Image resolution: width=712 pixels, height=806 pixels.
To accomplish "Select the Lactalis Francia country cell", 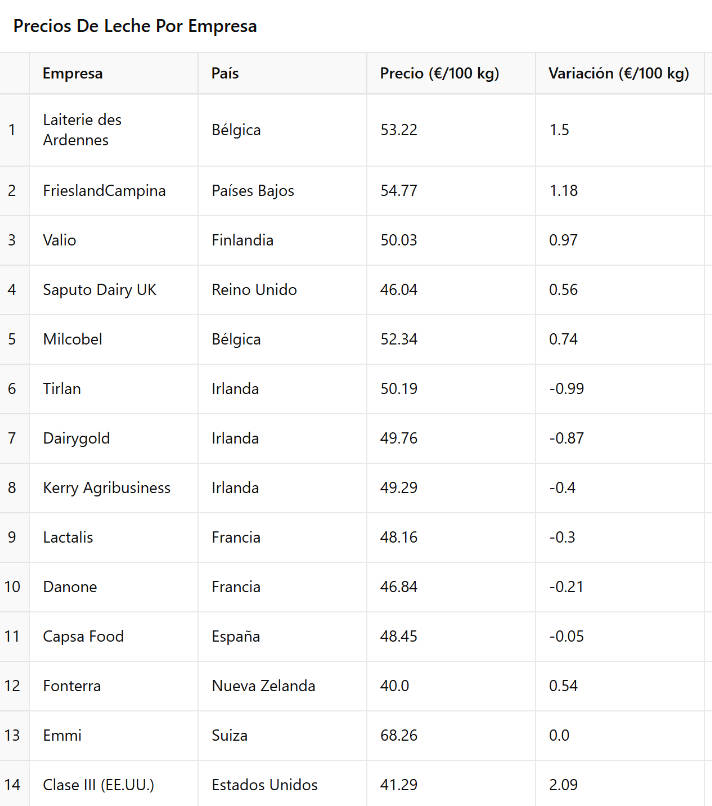I will pyautogui.click(x=282, y=537).
